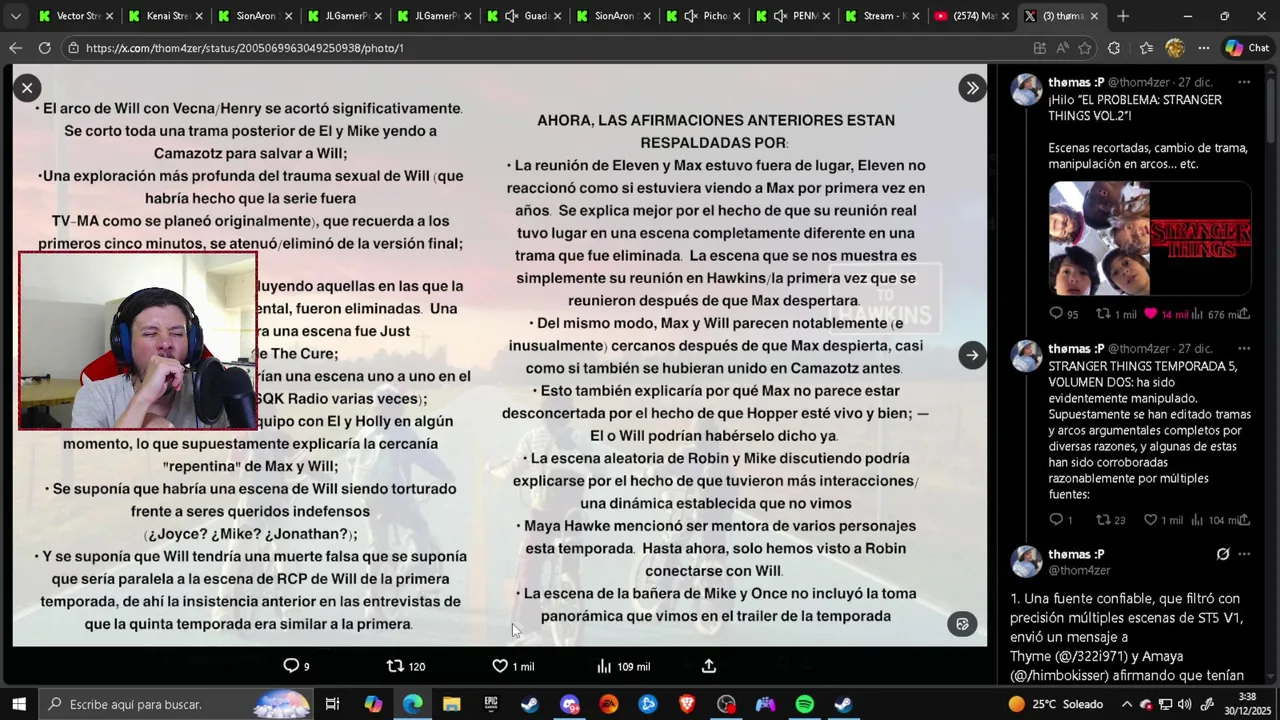1280x720 pixels.
Task: Close the photo viewer with the X
Action: tap(27, 88)
